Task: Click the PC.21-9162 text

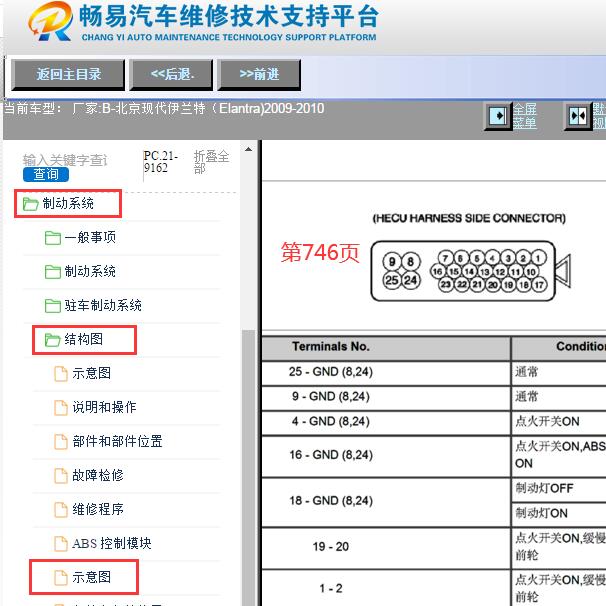Action: point(160,162)
